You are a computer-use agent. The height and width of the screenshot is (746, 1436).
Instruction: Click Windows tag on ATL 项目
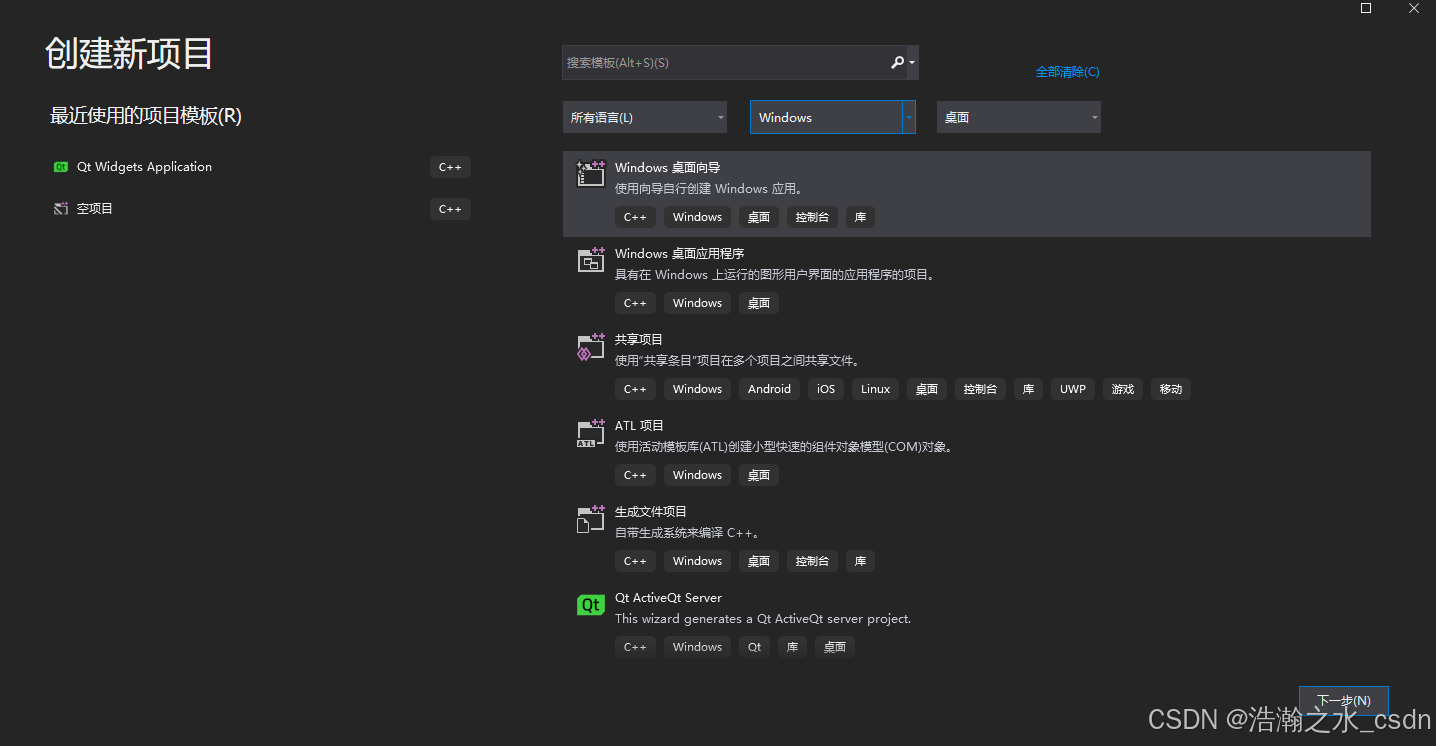pos(697,475)
